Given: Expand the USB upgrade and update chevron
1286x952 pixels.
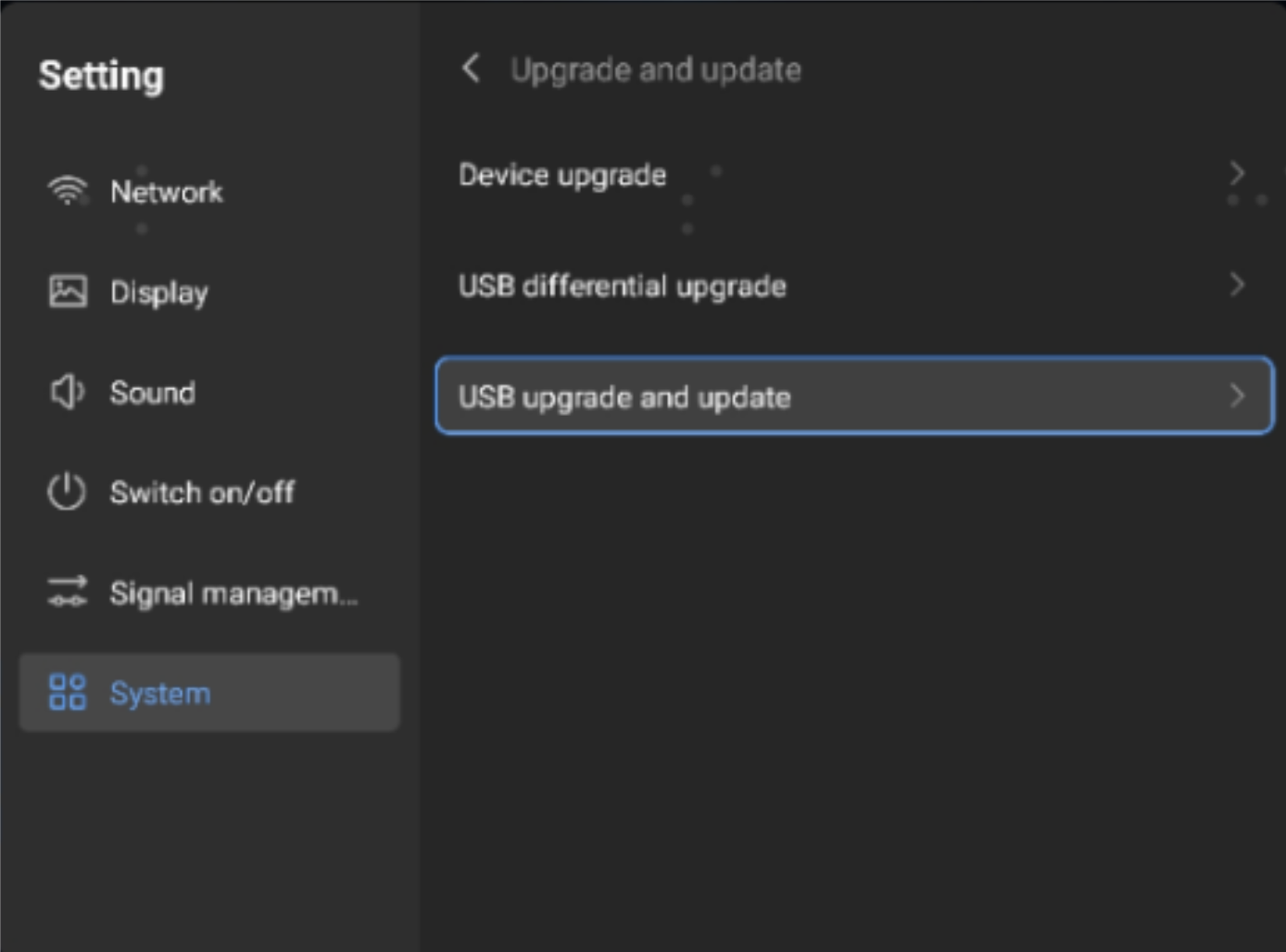Looking at the screenshot, I should click(x=1237, y=395).
